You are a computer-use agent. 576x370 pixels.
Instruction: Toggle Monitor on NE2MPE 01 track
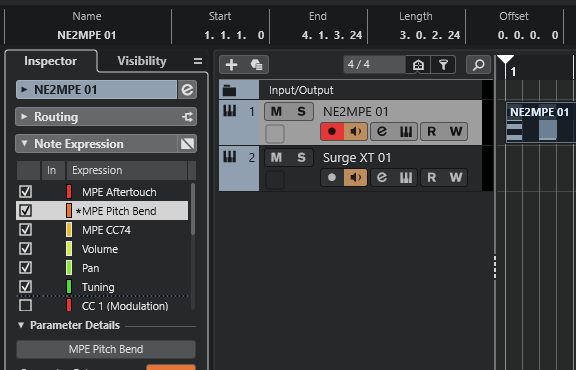[356, 132]
